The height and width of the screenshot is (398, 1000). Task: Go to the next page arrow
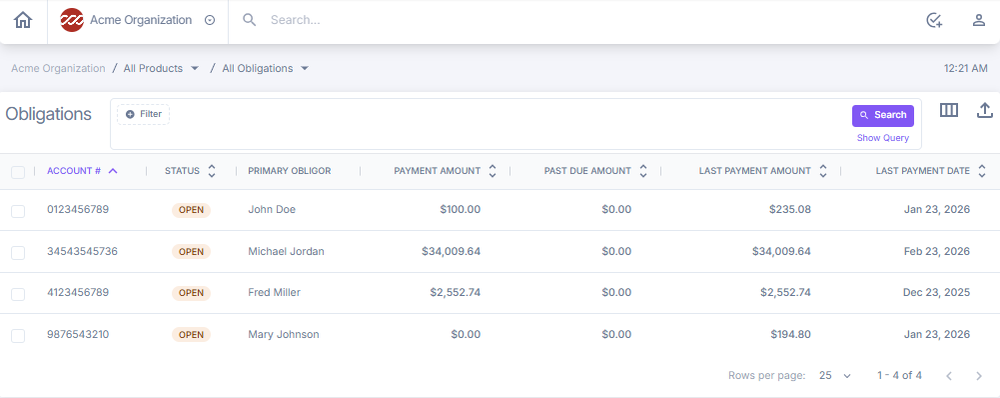point(979,376)
